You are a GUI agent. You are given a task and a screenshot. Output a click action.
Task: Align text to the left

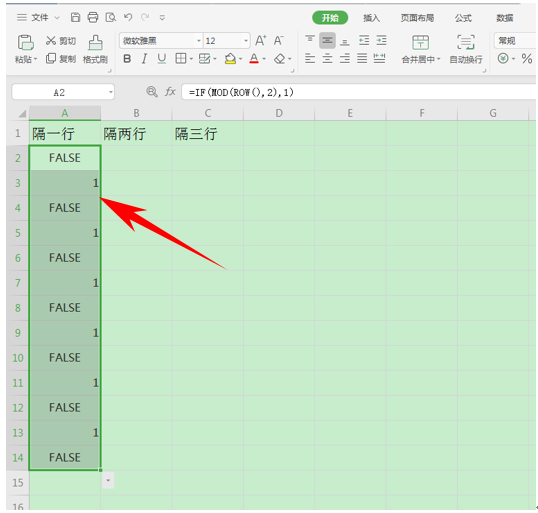(x=310, y=59)
